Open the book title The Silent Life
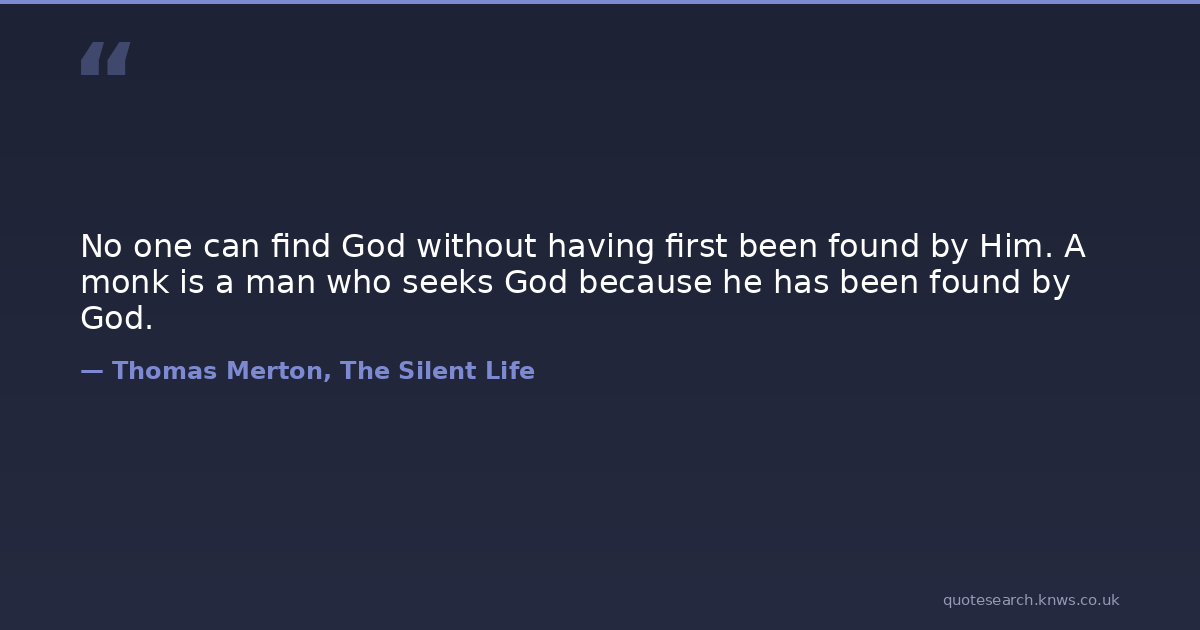The width and height of the screenshot is (1200, 630). (x=437, y=371)
